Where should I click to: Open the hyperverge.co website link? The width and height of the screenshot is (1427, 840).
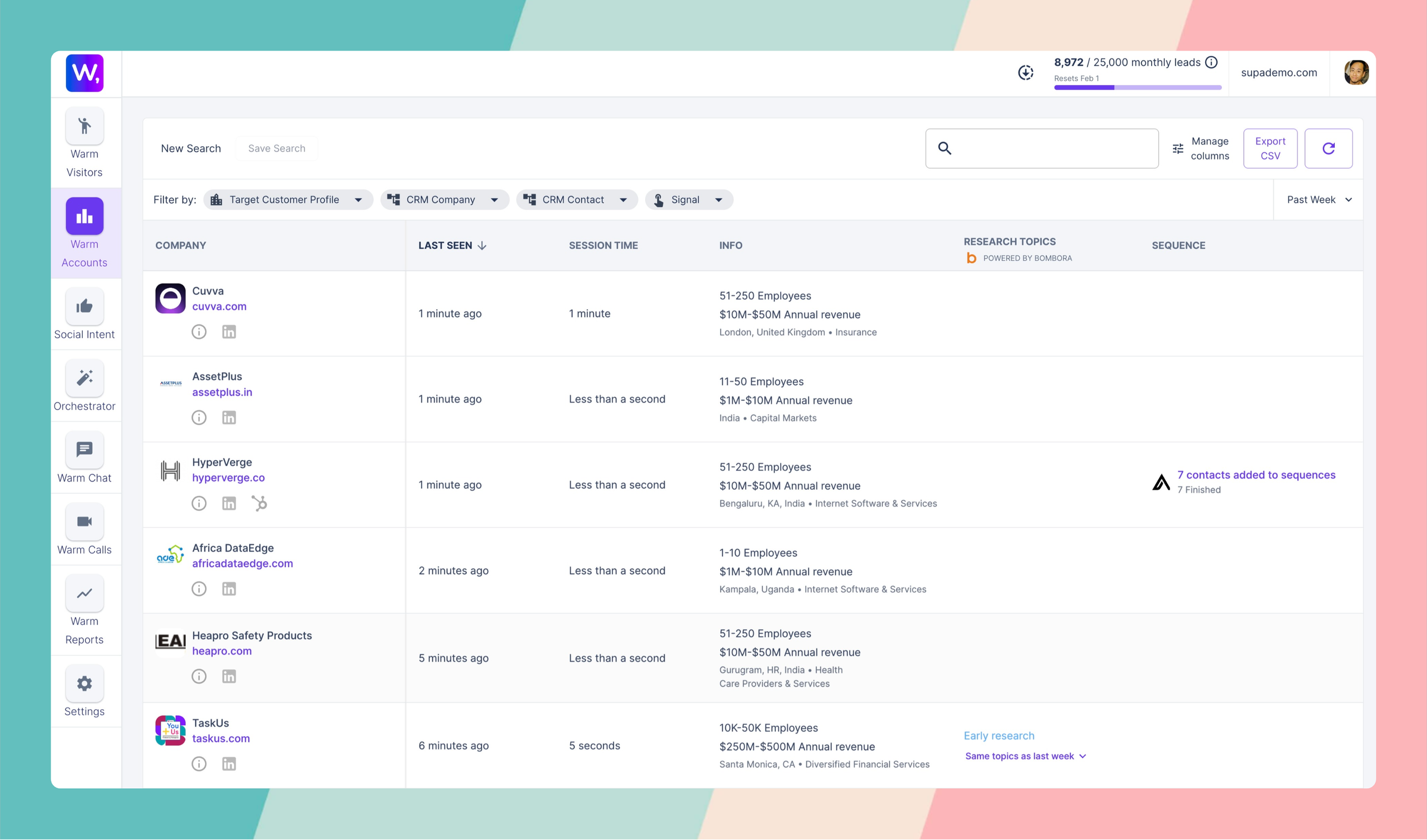point(228,477)
